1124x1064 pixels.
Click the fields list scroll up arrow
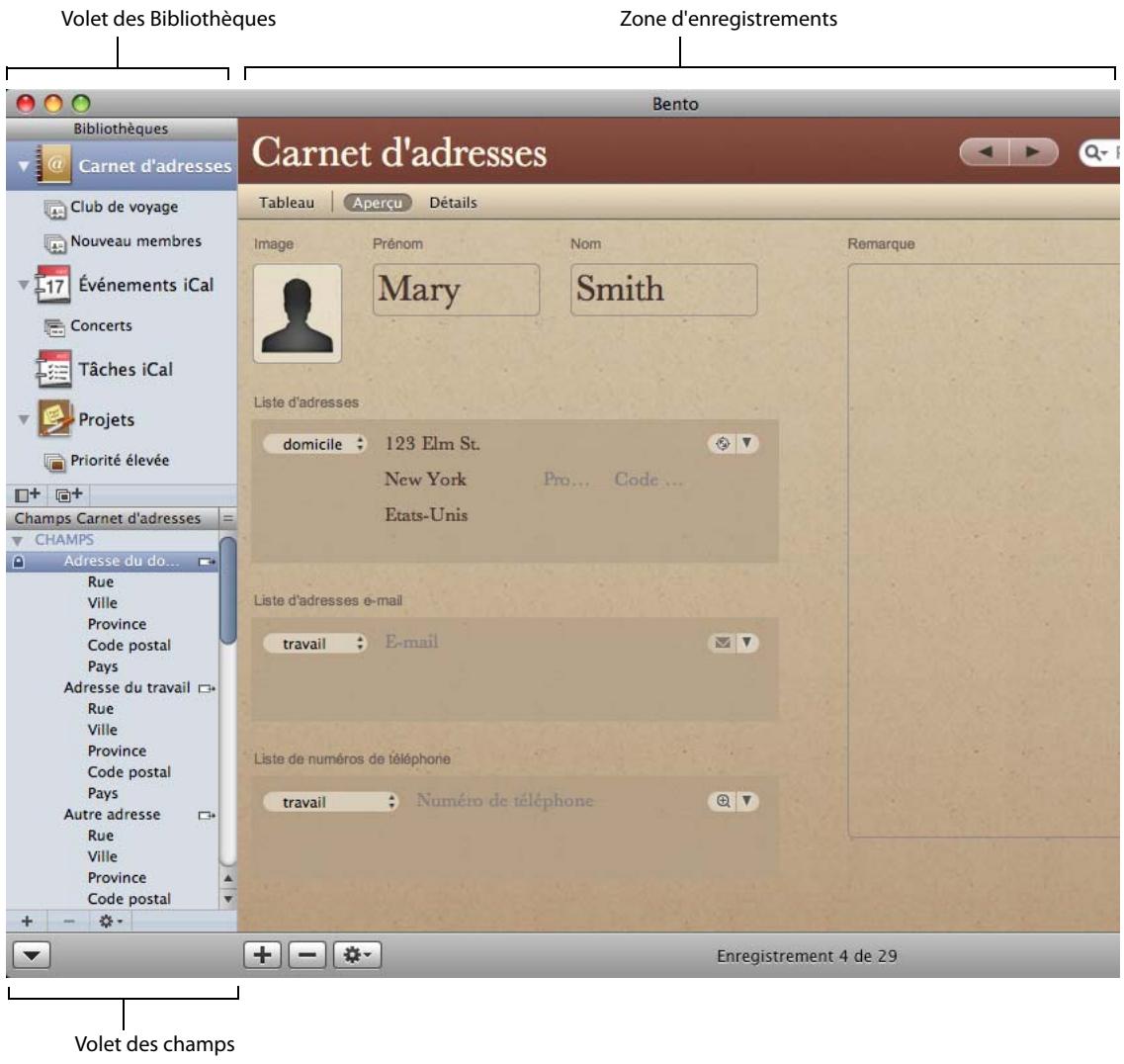tap(228, 878)
